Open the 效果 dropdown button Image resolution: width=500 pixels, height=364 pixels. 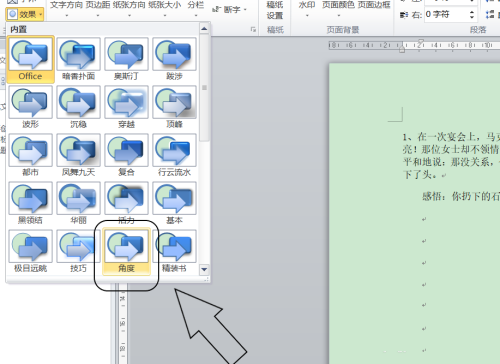[x=25, y=14]
